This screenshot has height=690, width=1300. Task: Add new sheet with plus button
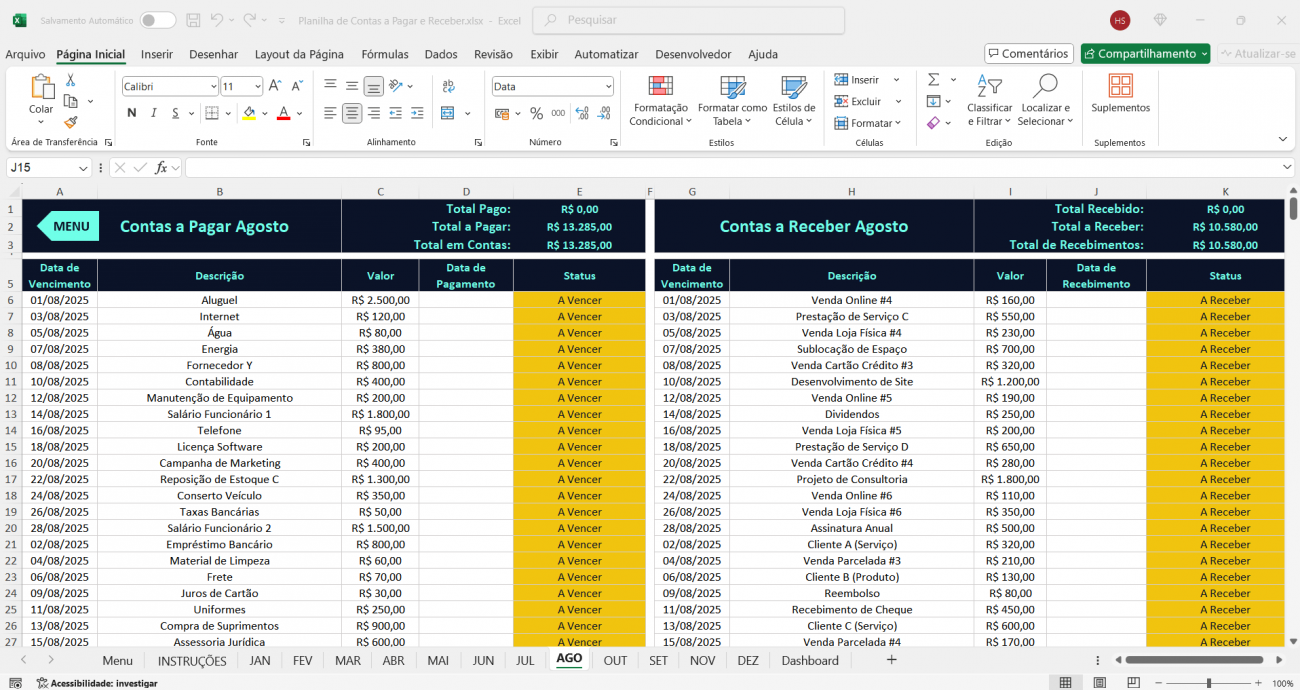point(891,660)
